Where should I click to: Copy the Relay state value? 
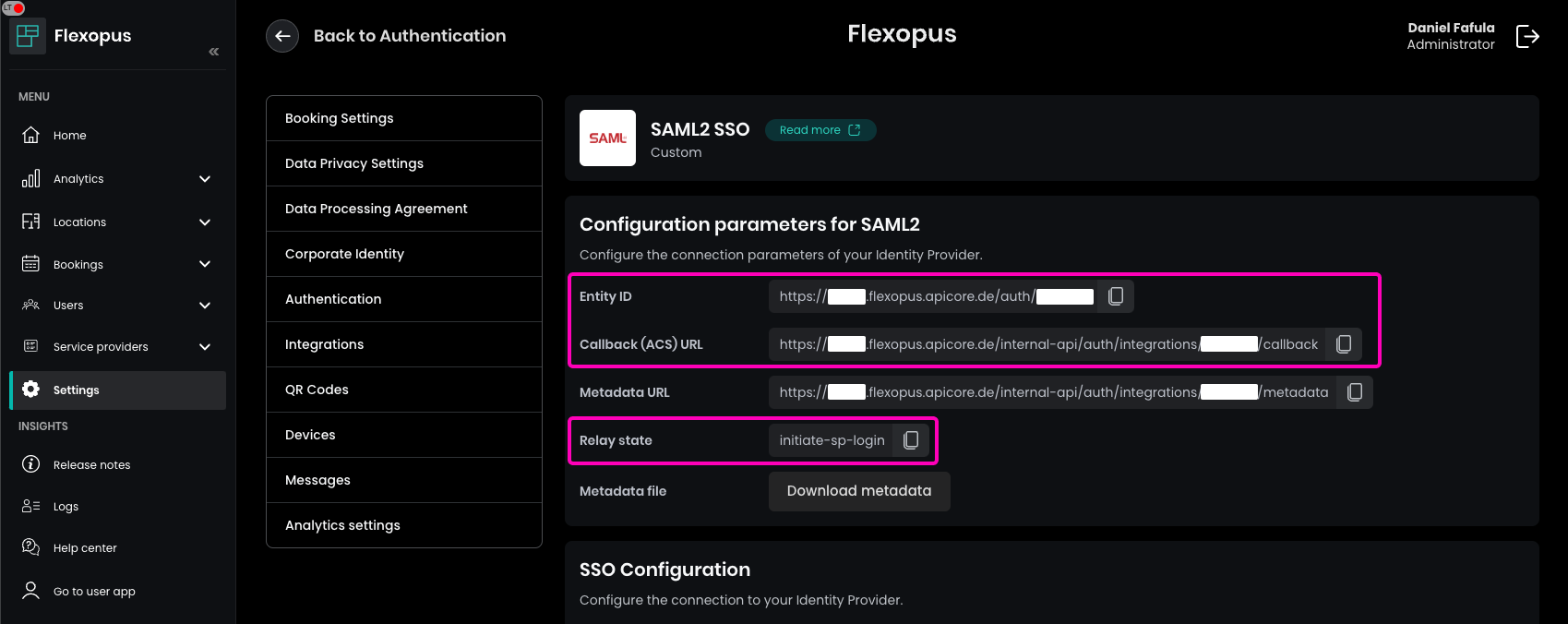[x=911, y=440]
